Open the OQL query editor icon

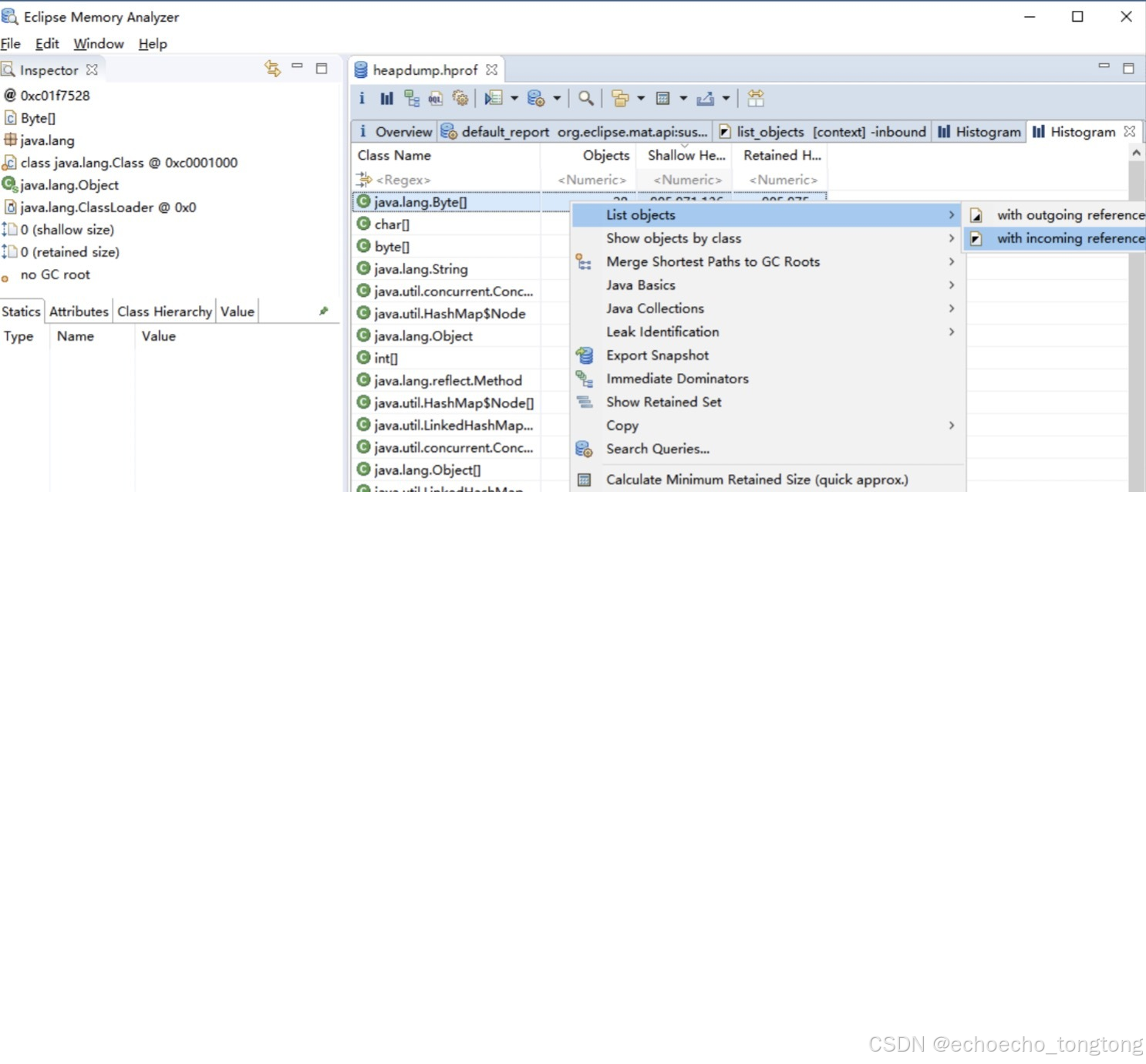pos(436,98)
